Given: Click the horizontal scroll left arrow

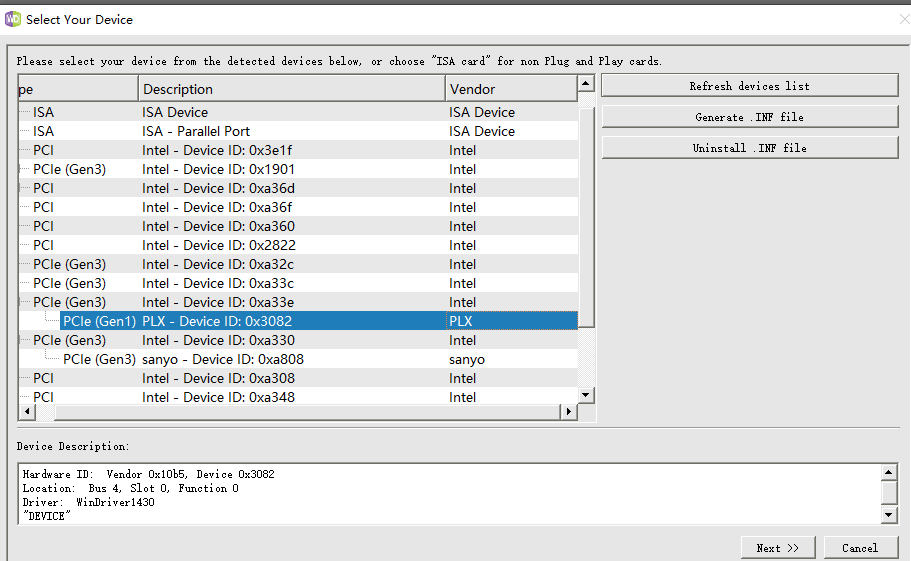Looking at the screenshot, I should (27, 412).
